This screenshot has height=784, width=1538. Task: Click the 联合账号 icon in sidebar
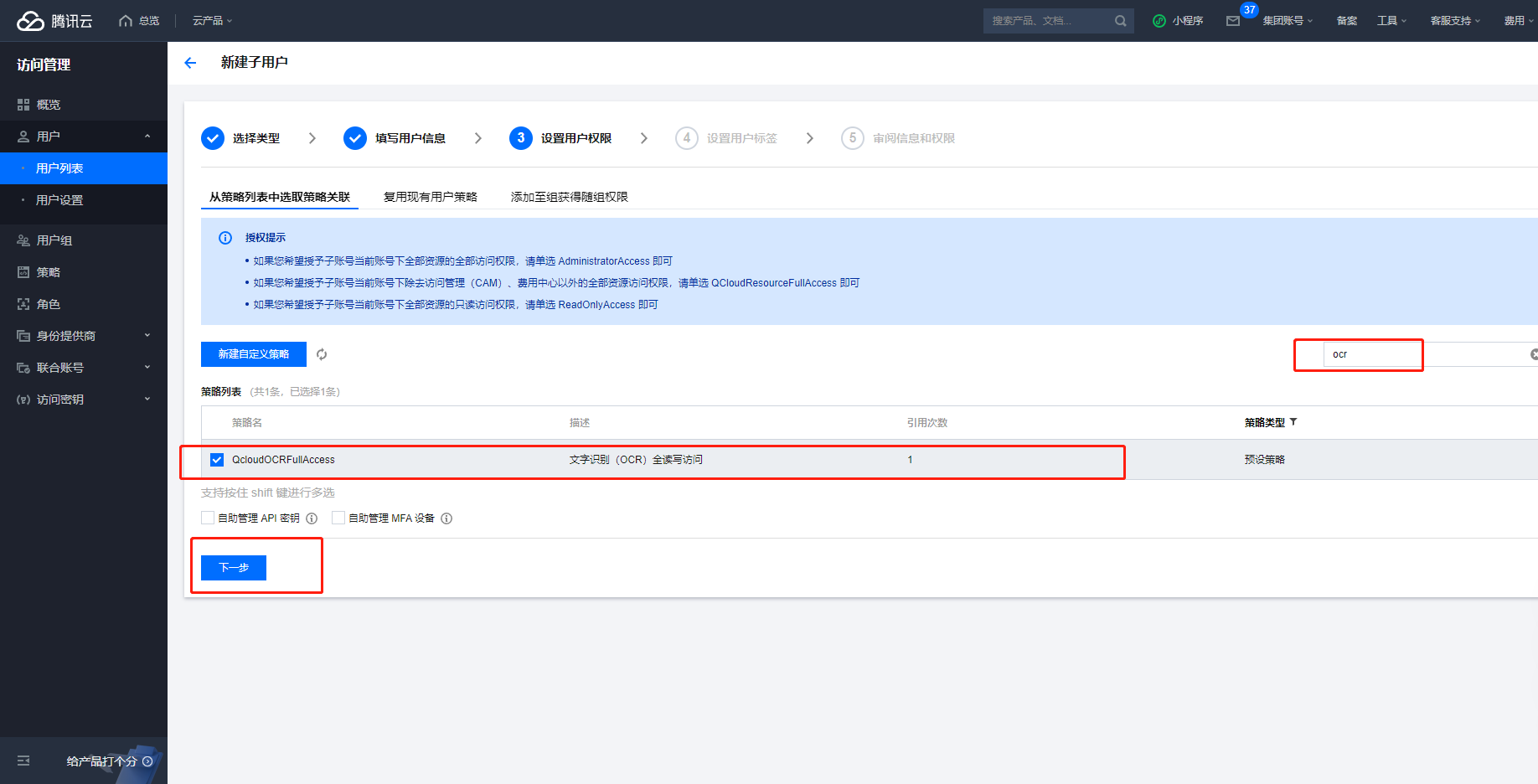pos(23,368)
